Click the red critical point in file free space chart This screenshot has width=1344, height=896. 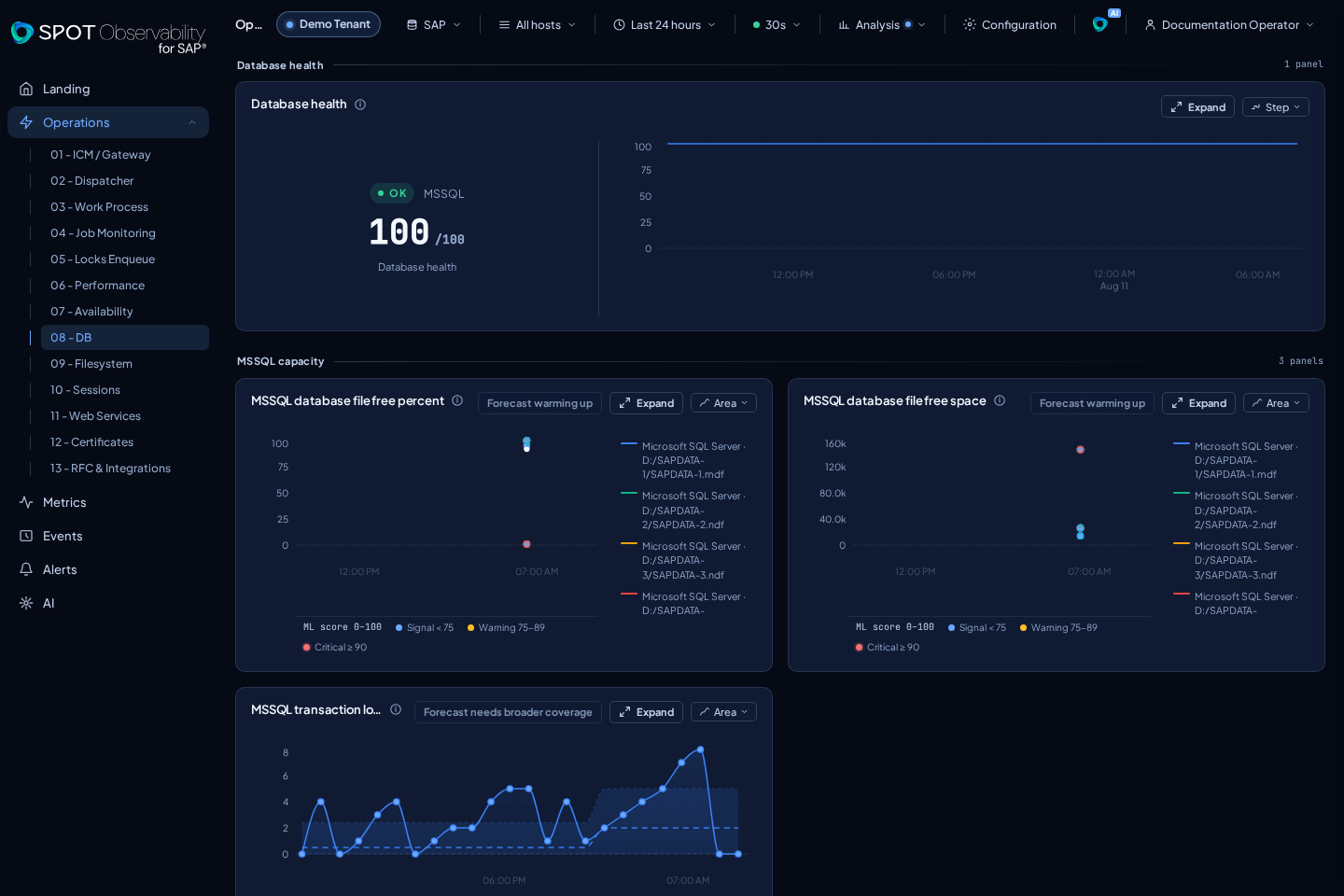(x=1080, y=450)
